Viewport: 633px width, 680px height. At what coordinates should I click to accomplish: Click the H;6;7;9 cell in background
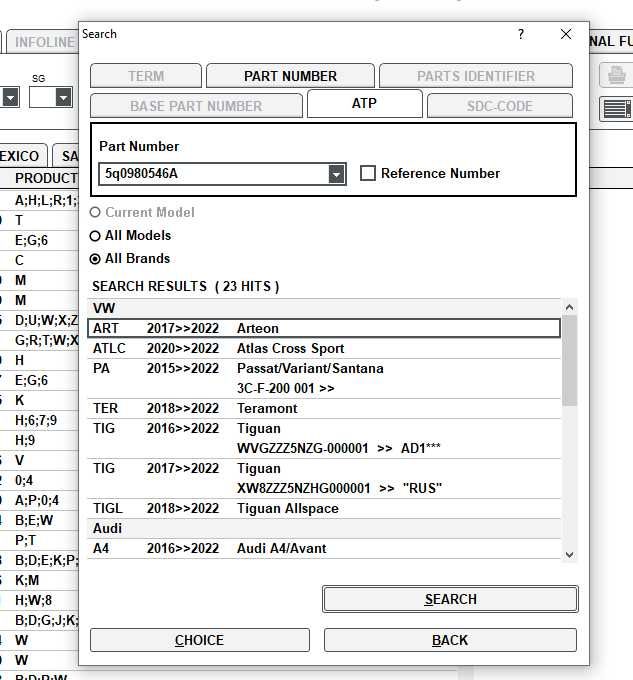(x=36, y=420)
